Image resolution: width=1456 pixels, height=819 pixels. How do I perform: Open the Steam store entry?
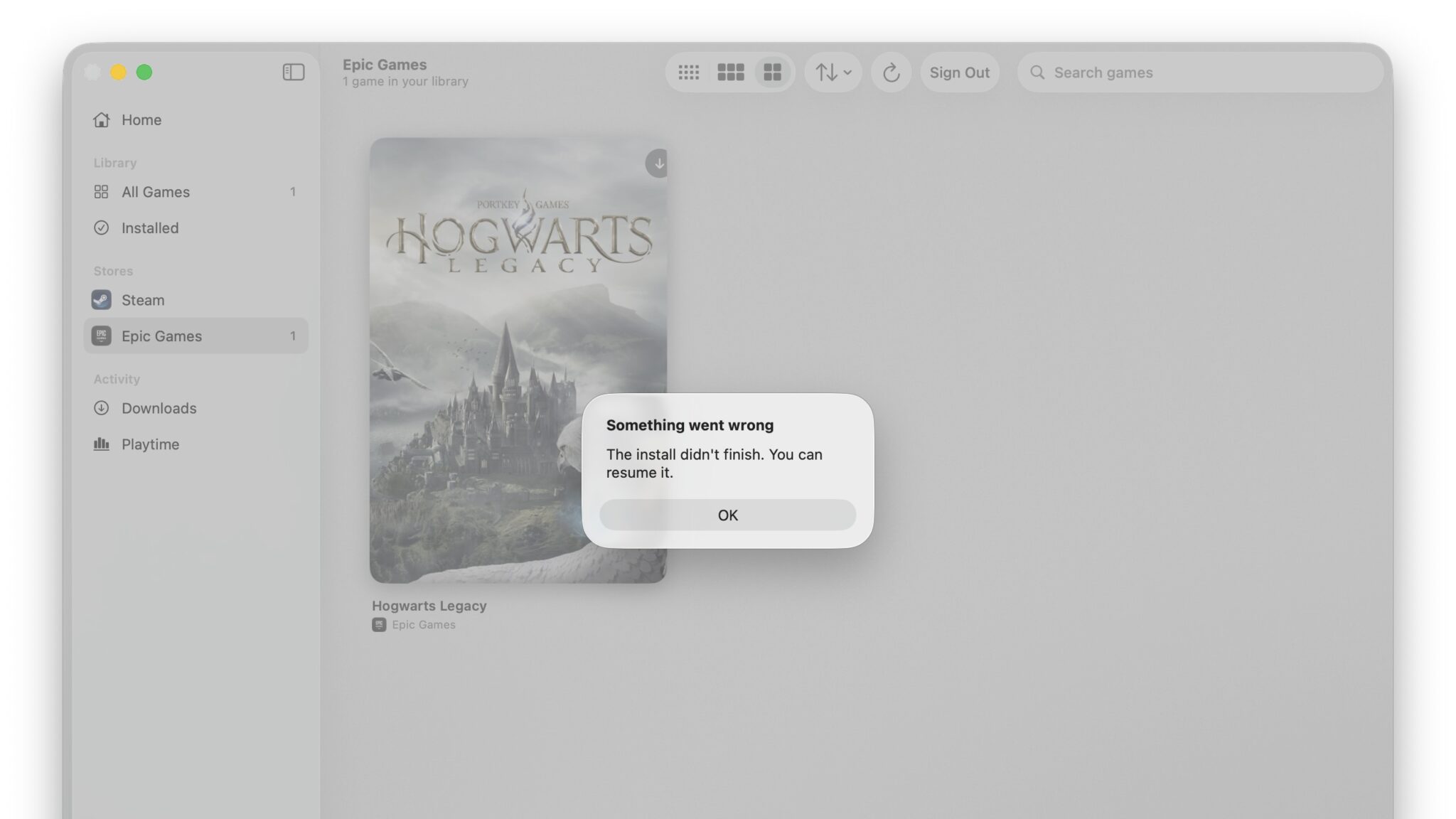[196, 300]
